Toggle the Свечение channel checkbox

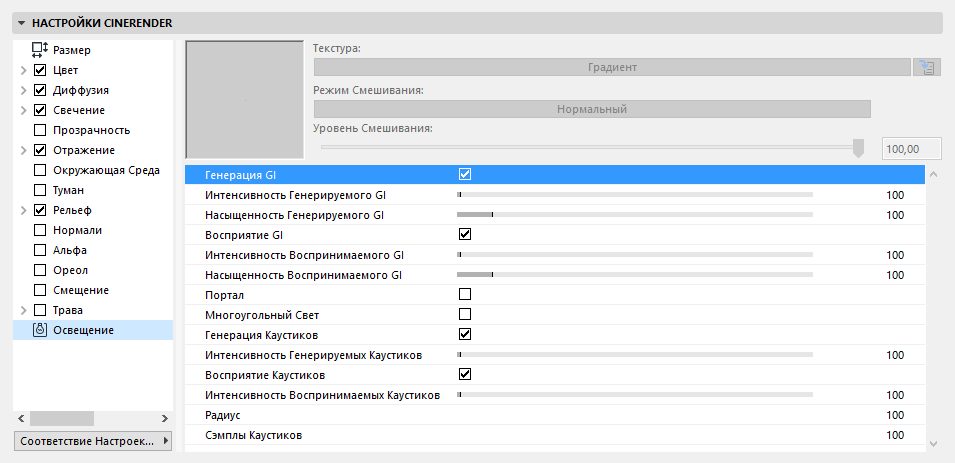pyautogui.click(x=40, y=110)
